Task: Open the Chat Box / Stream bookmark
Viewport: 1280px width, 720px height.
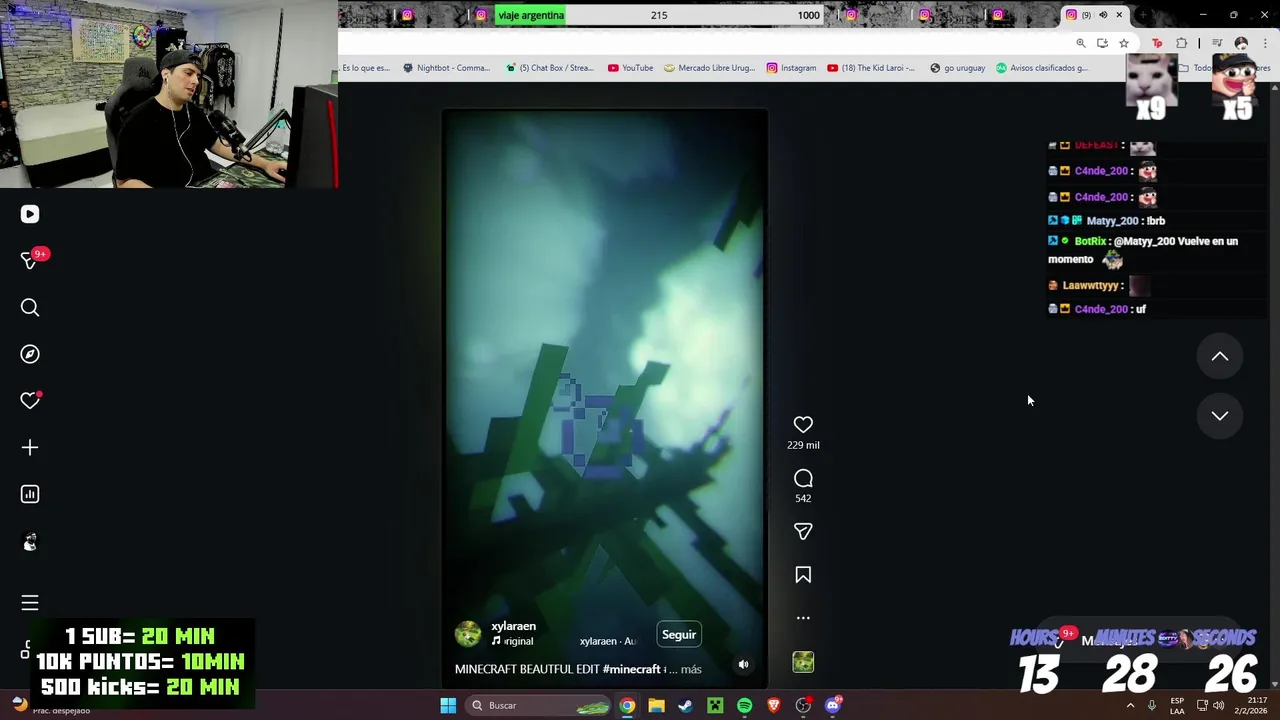Action: click(x=549, y=68)
